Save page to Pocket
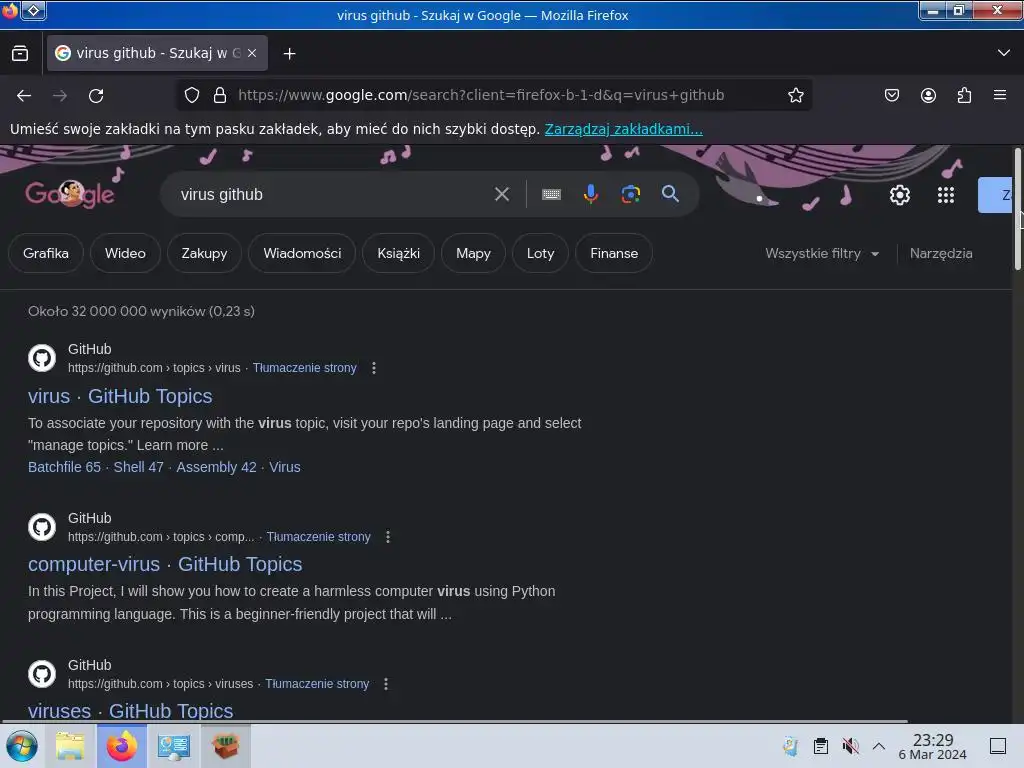This screenshot has height=768, width=1024. tap(891, 95)
